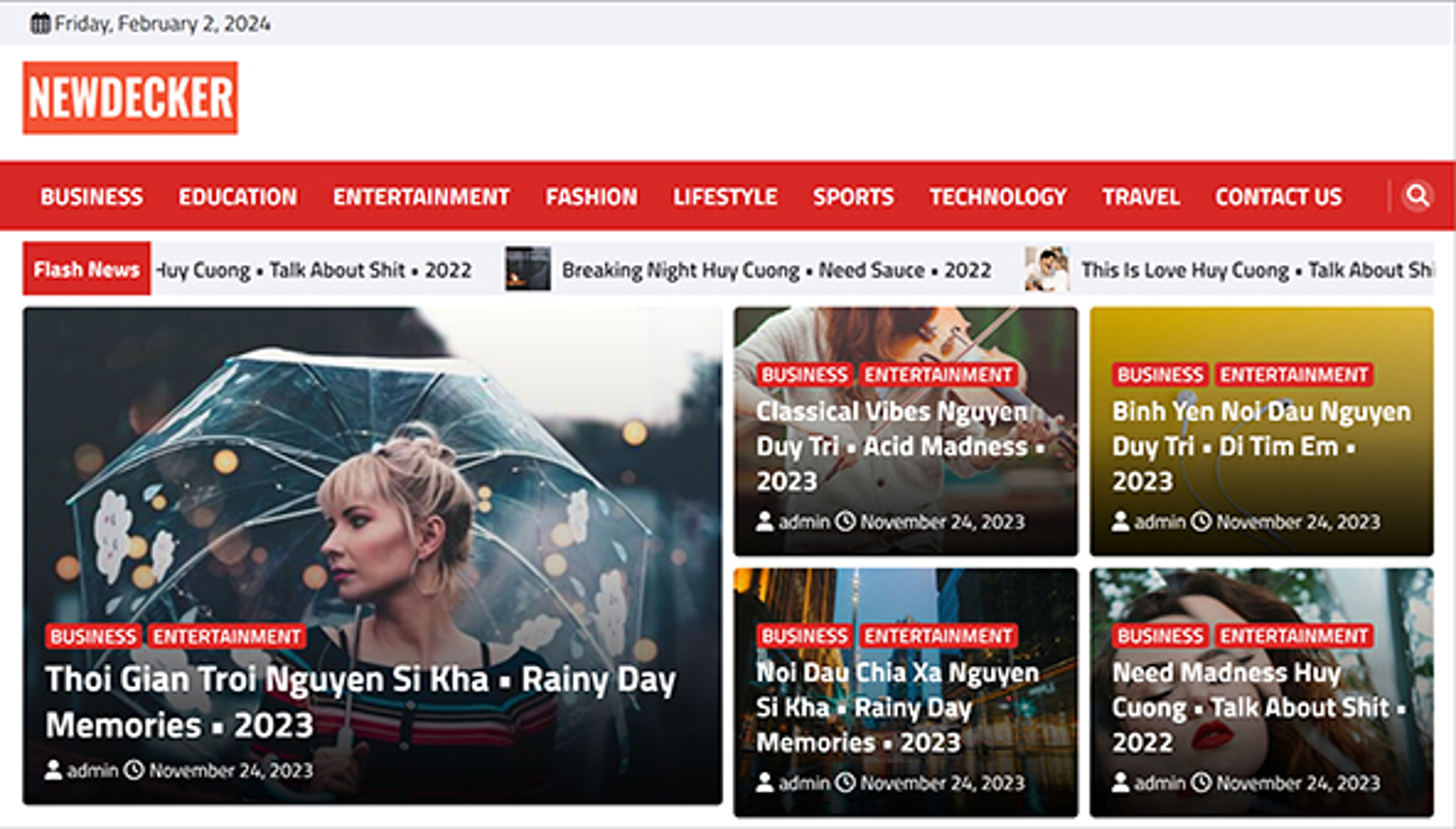Viewport: 1456px width, 829px height.
Task: Click author icon on Classical Vibes post
Action: (764, 521)
